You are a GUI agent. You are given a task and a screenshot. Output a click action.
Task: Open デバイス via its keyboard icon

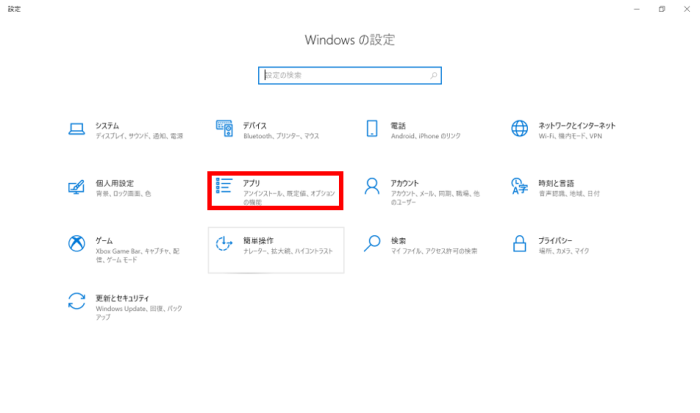coord(224,129)
